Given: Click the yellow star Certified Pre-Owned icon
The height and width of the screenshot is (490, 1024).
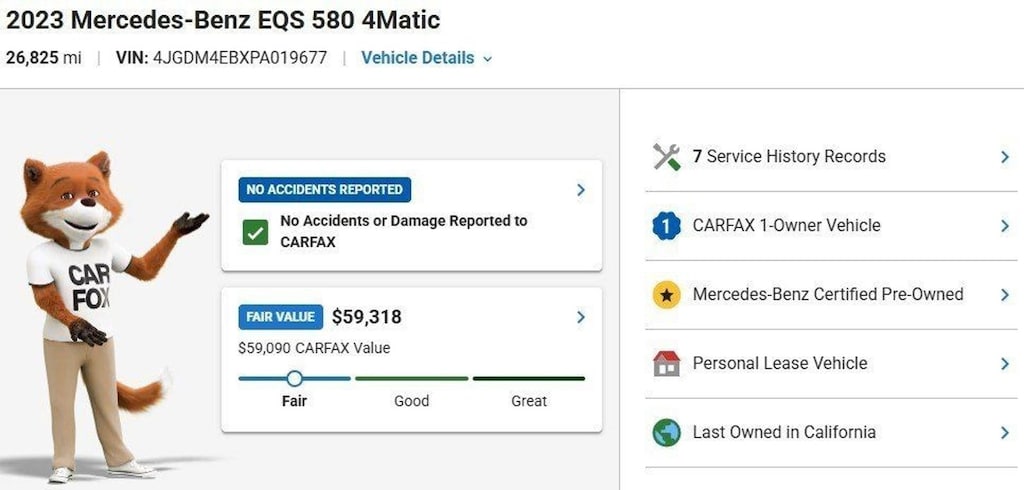Looking at the screenshot, I should pos(666,295).
